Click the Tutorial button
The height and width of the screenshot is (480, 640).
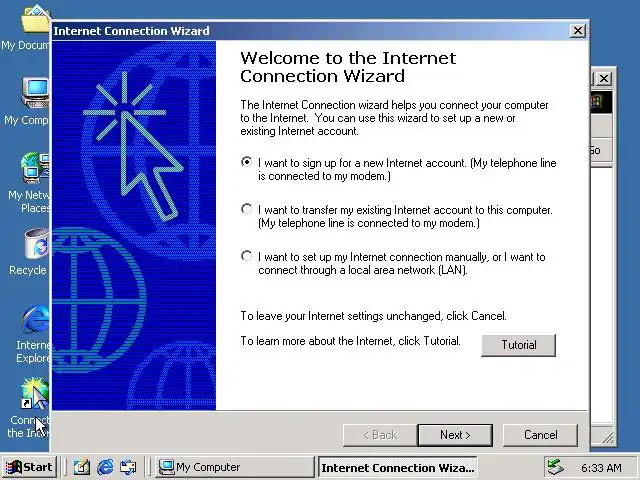pos(518,345)
